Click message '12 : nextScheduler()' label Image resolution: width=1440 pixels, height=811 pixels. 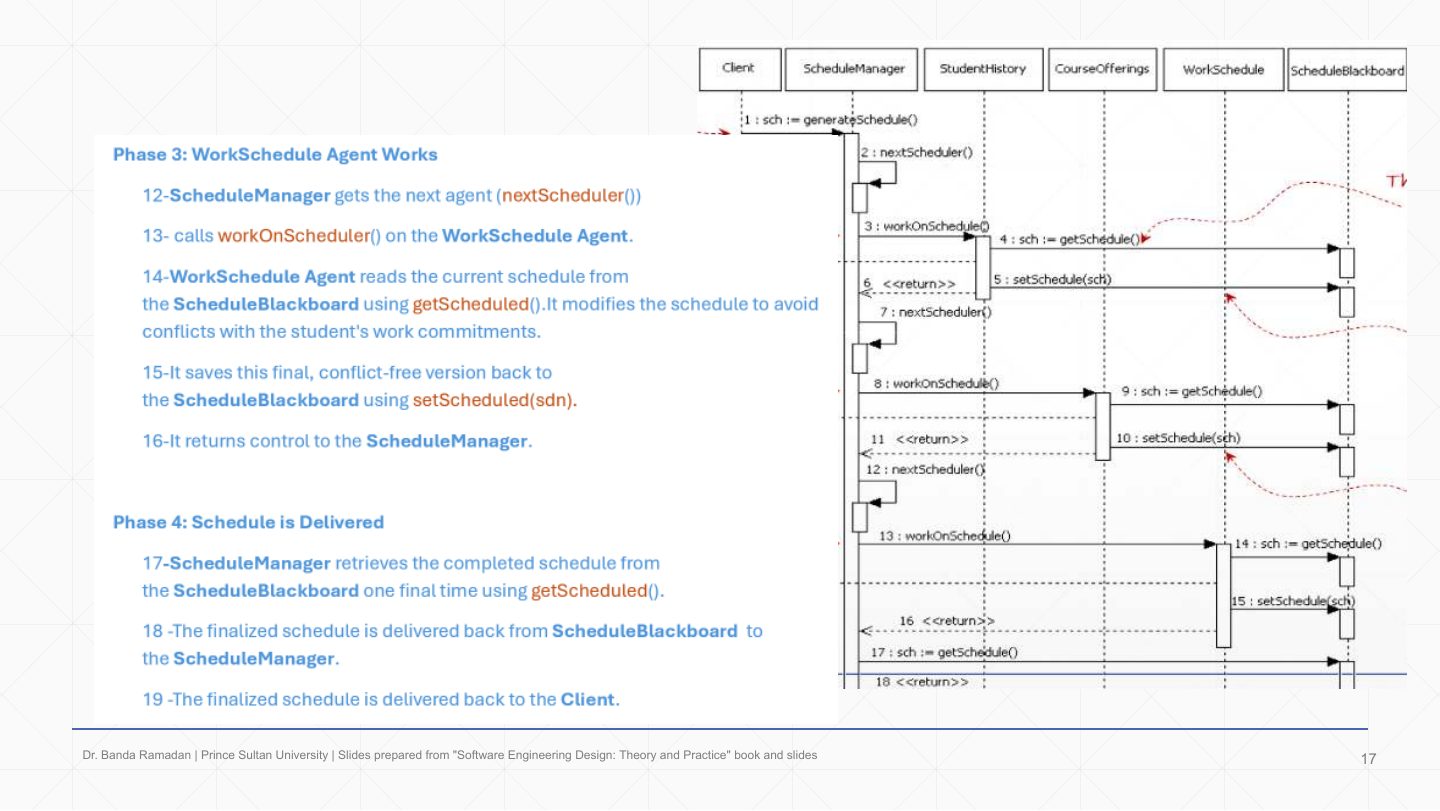coord(926,469)
